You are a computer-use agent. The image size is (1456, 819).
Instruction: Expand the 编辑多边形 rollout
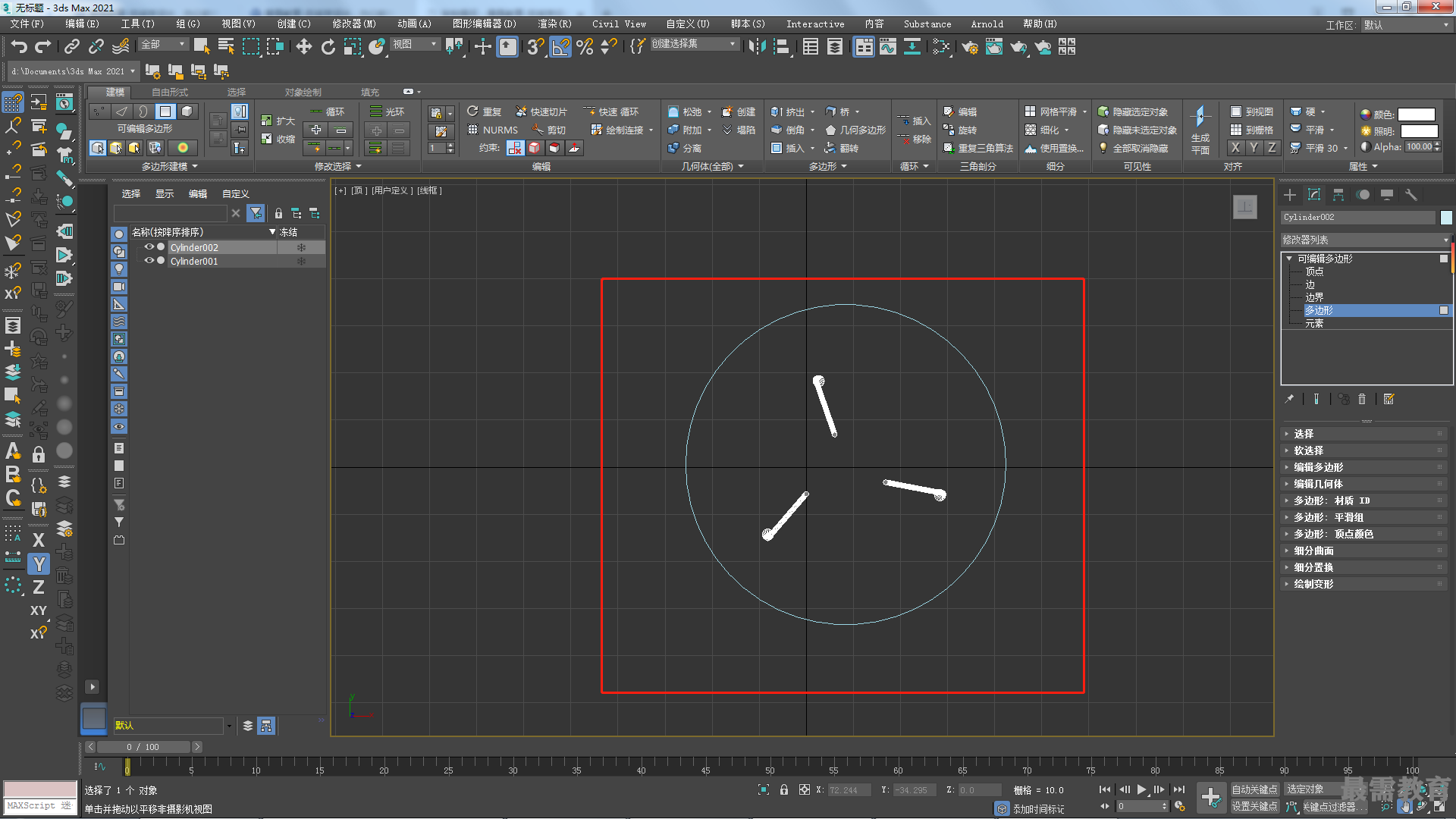1365,467
